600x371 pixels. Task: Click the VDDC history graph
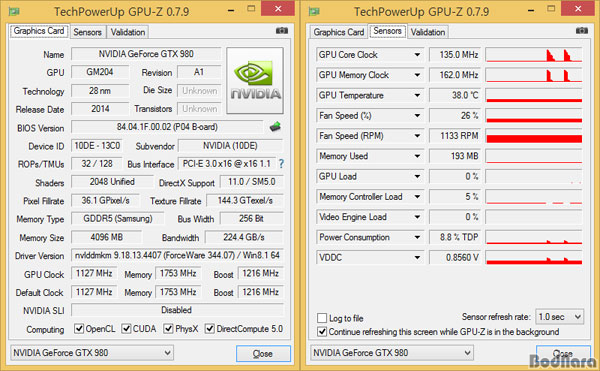coord(534,257)
